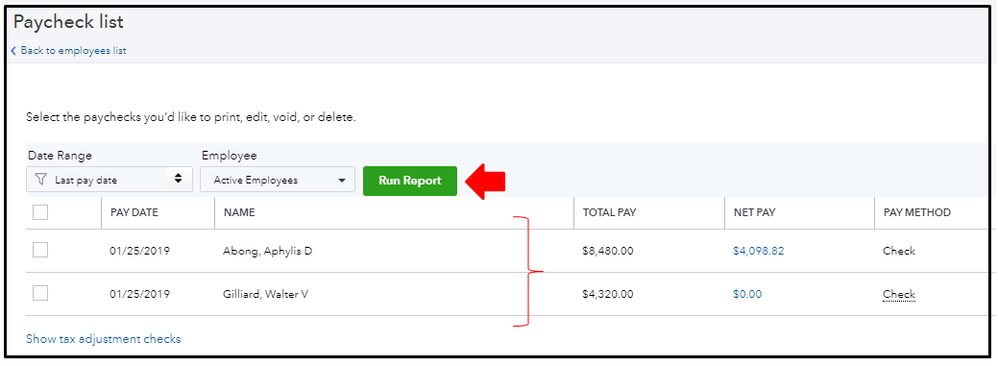Click the Run Report button
The image size is (998, 366).
click(x=410, y=181)
